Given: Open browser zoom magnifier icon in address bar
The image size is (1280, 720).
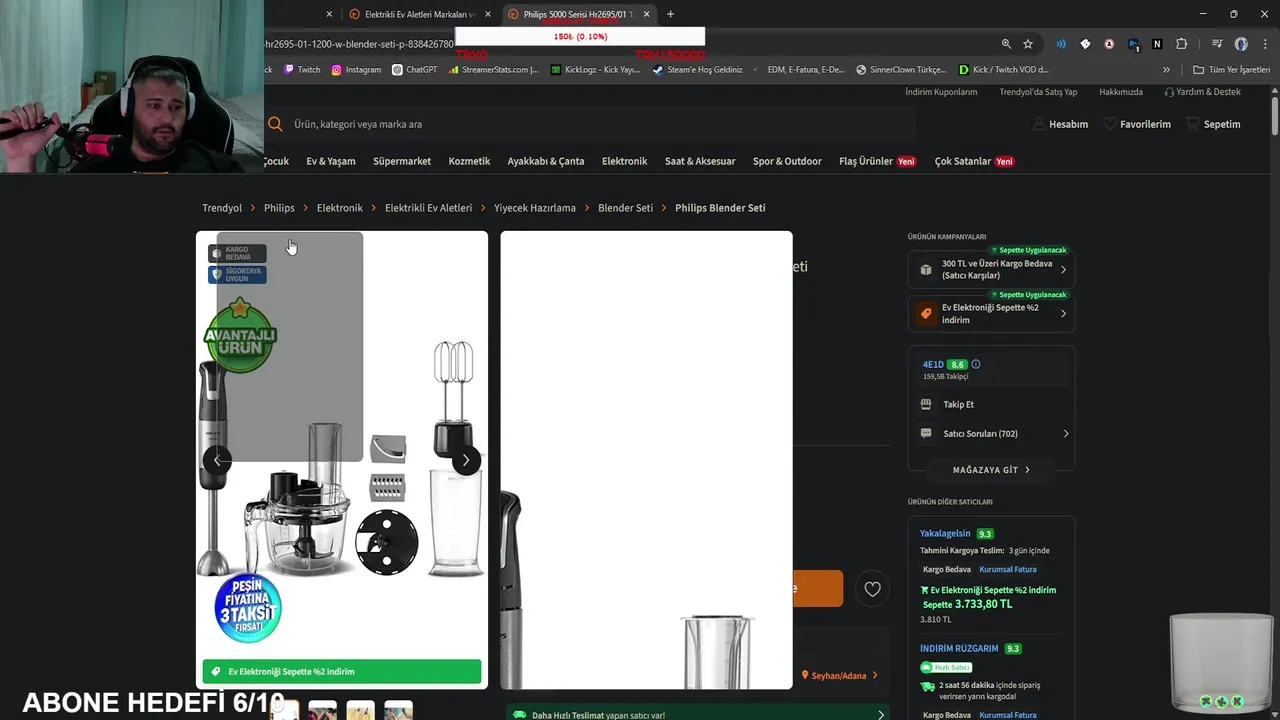Looking at the screenshot, I should click(1006, 44).
